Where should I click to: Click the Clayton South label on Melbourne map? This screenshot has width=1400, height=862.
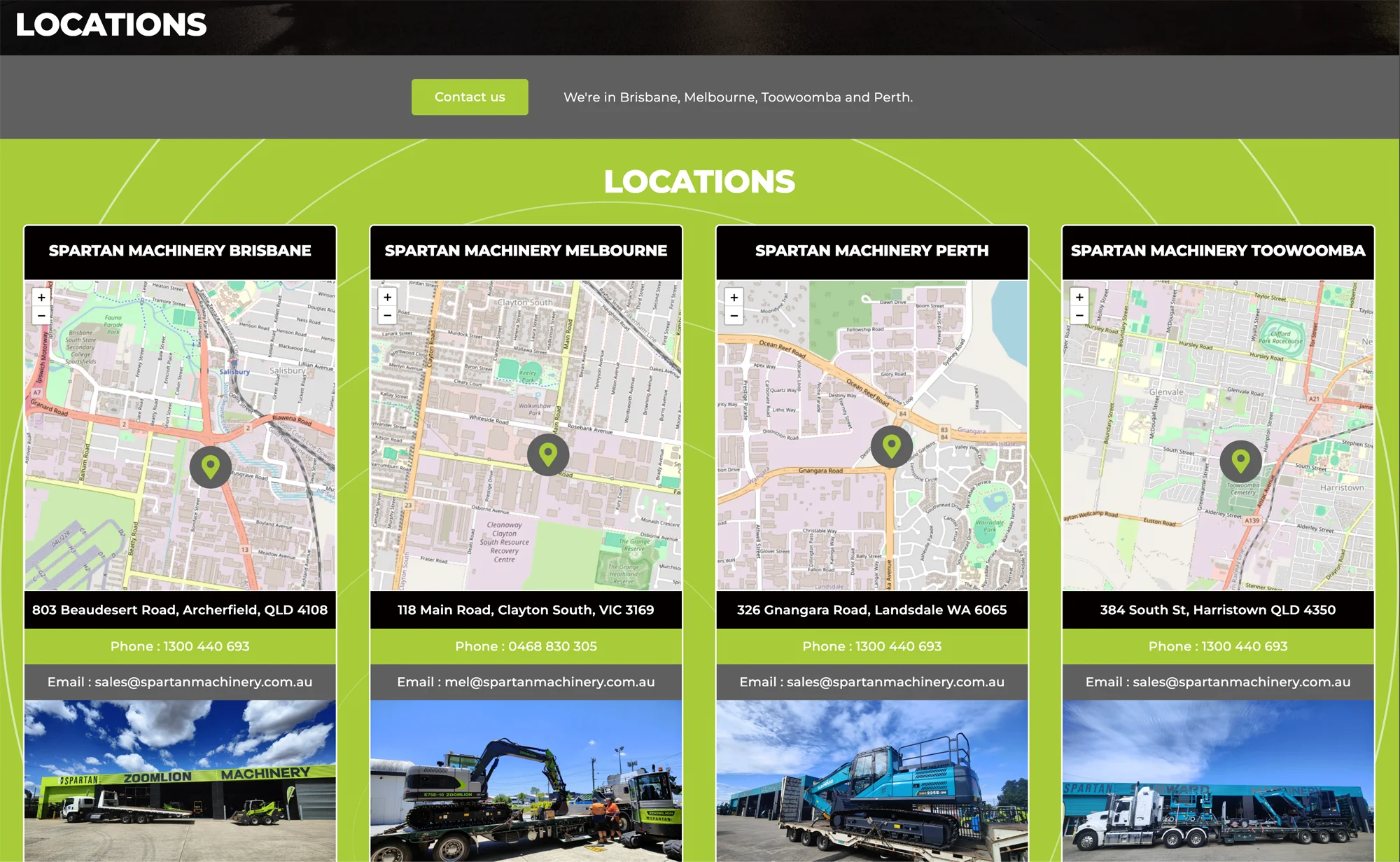click(x=525, y=303)
